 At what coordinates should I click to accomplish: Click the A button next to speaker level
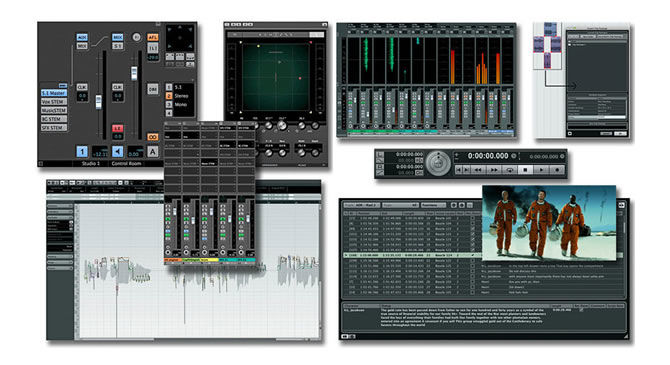coord(153,151)
